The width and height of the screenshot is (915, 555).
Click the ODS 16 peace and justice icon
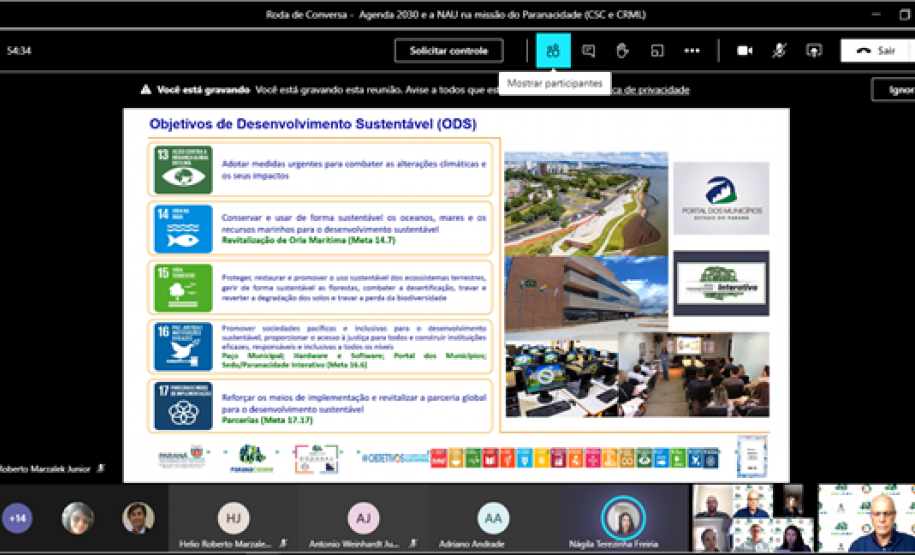[183, 347]
